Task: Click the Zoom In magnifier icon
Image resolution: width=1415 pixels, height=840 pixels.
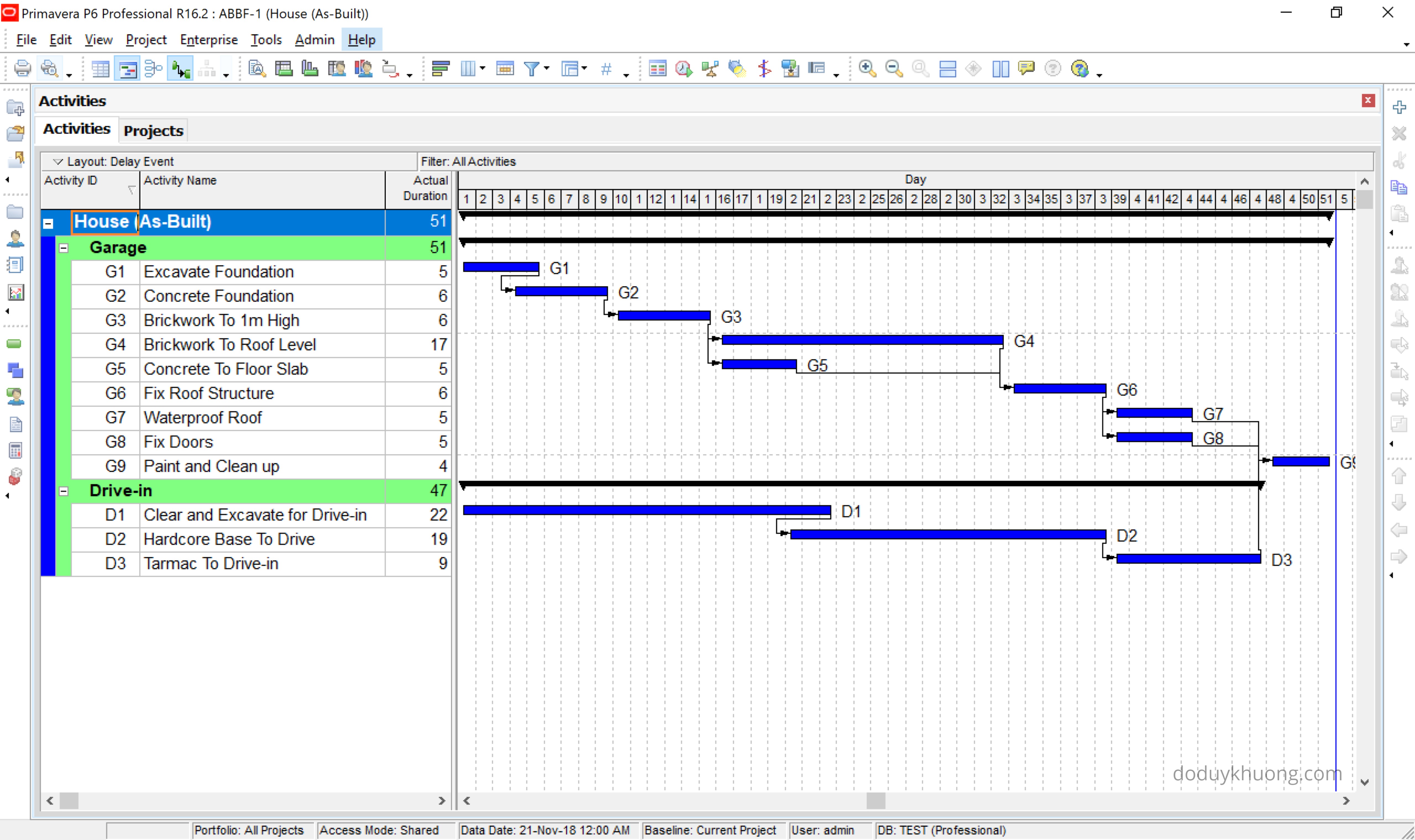Action: [866, 69]
